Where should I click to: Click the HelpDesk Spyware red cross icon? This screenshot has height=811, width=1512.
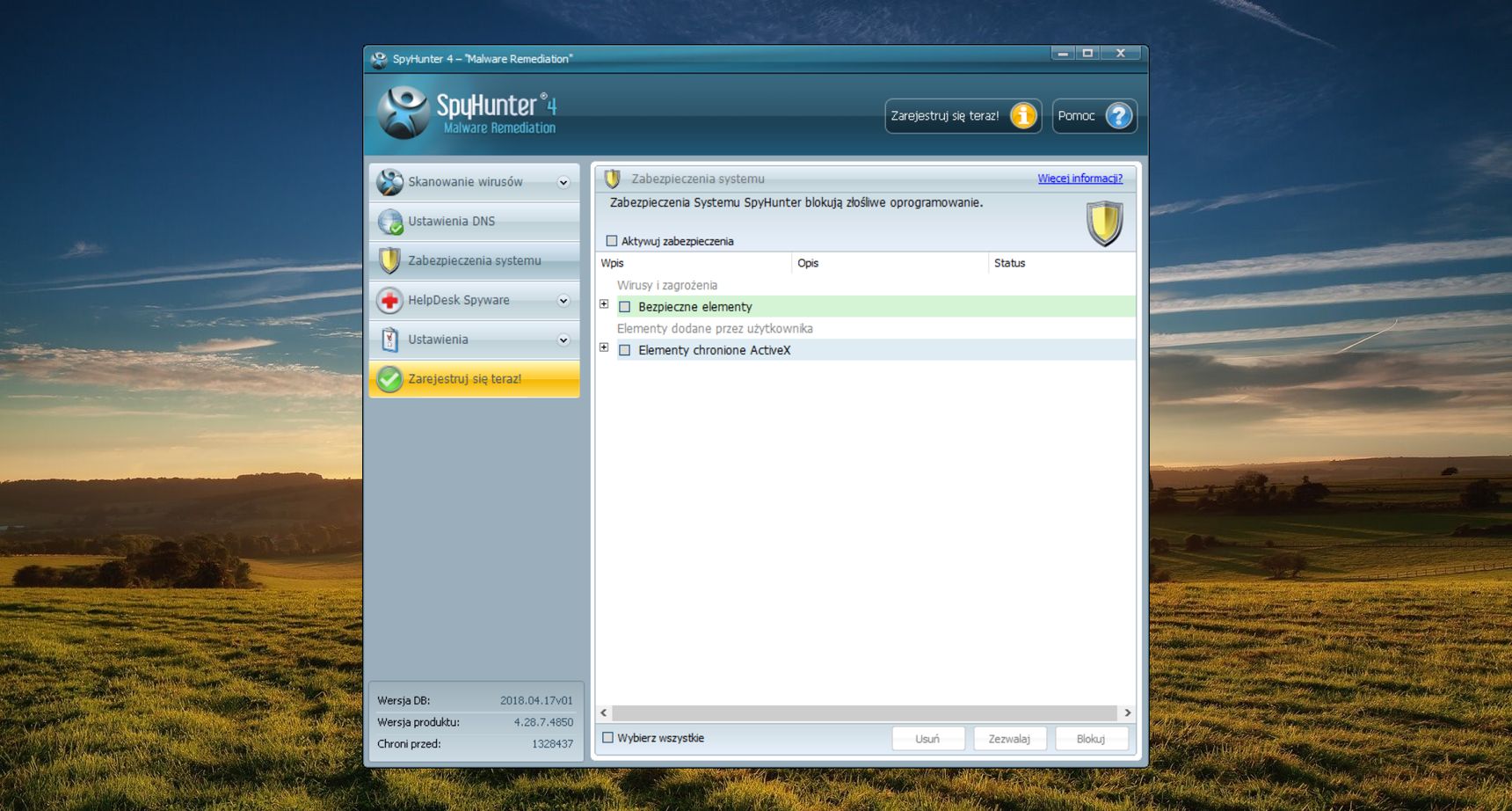click(389, 301)
